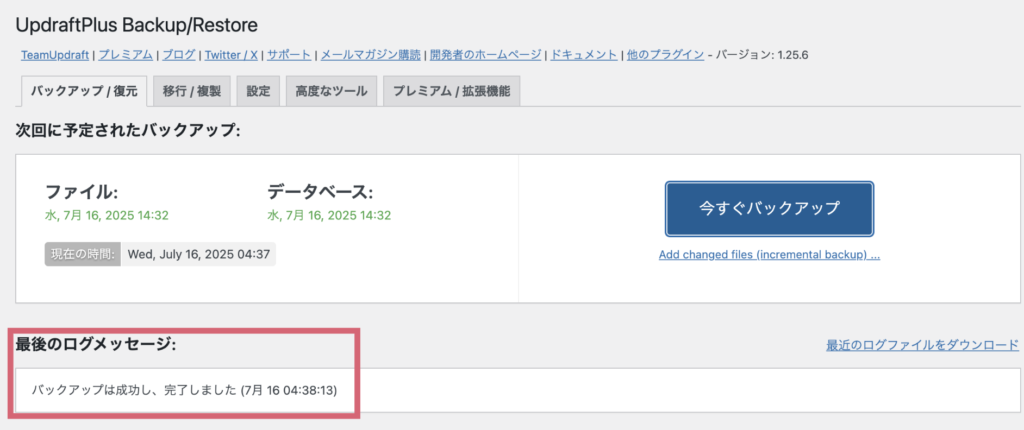Click the green date under データベース

point(329,216)
